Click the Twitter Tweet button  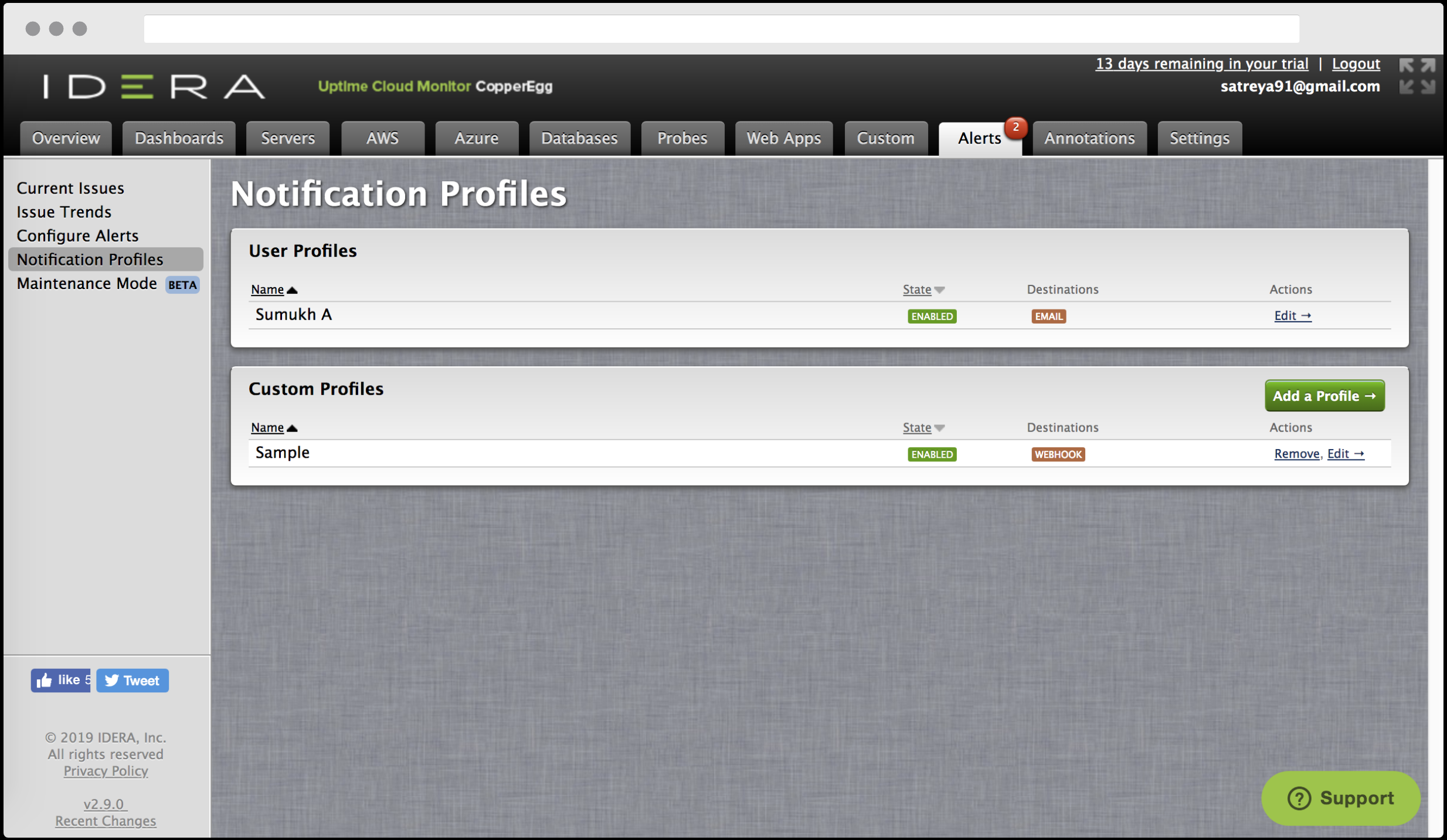(x=133, y=680)
